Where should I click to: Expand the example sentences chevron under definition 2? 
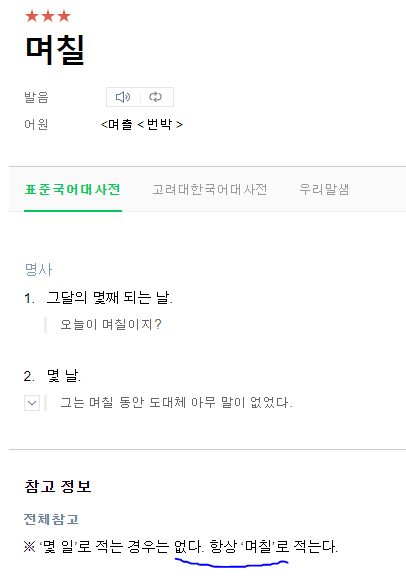click(32, 403)
